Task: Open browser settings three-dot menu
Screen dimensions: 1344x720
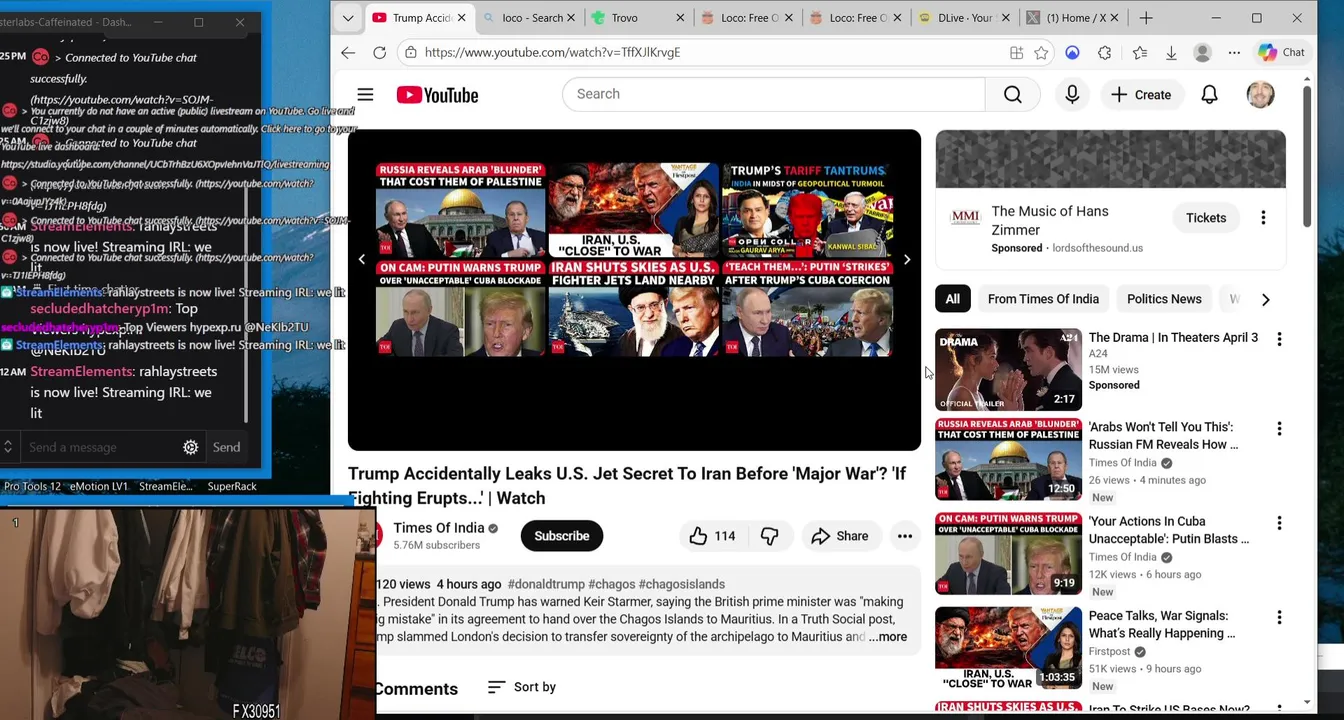Action: point(1234,52)
